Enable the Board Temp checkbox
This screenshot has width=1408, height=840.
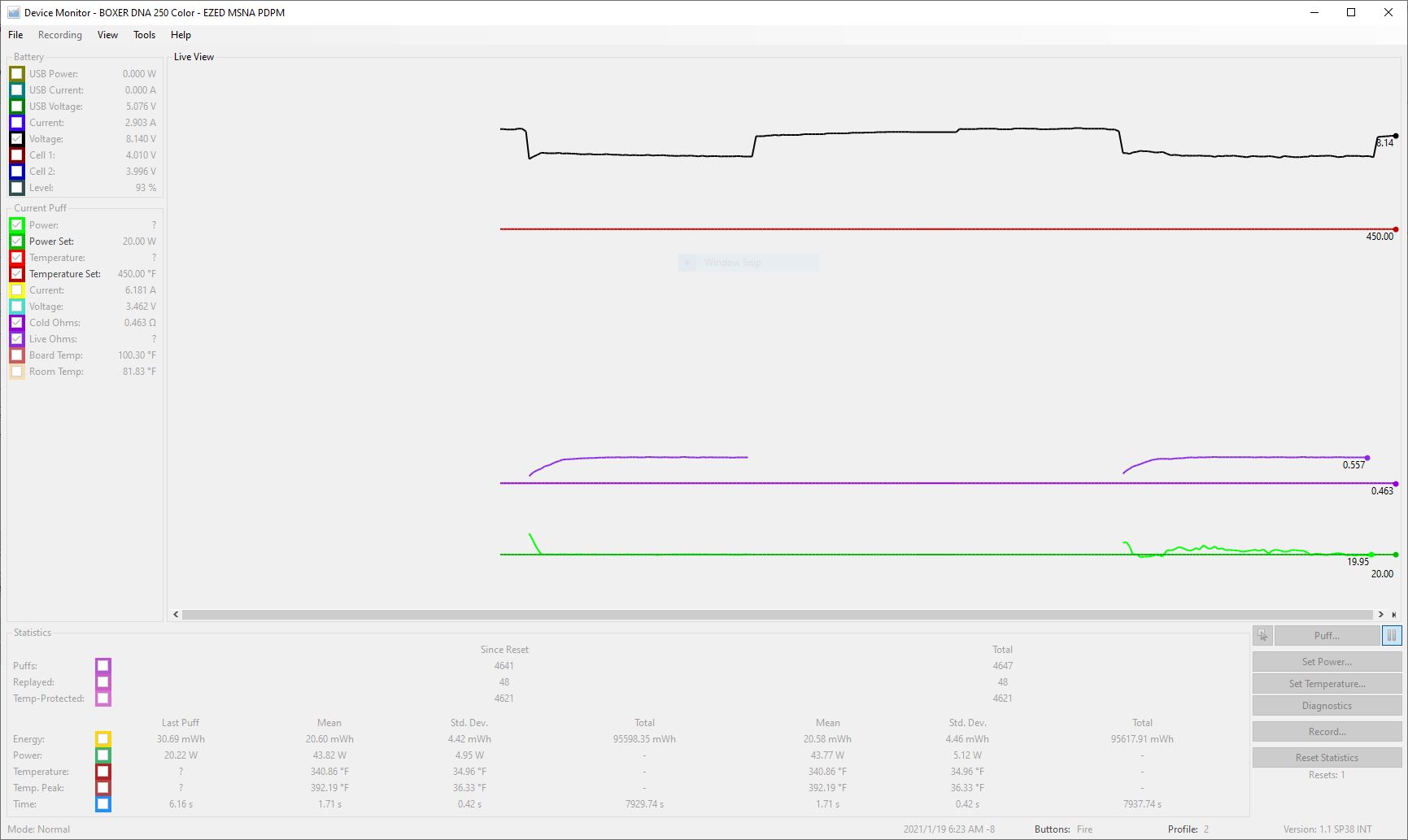tap(16, 355)
